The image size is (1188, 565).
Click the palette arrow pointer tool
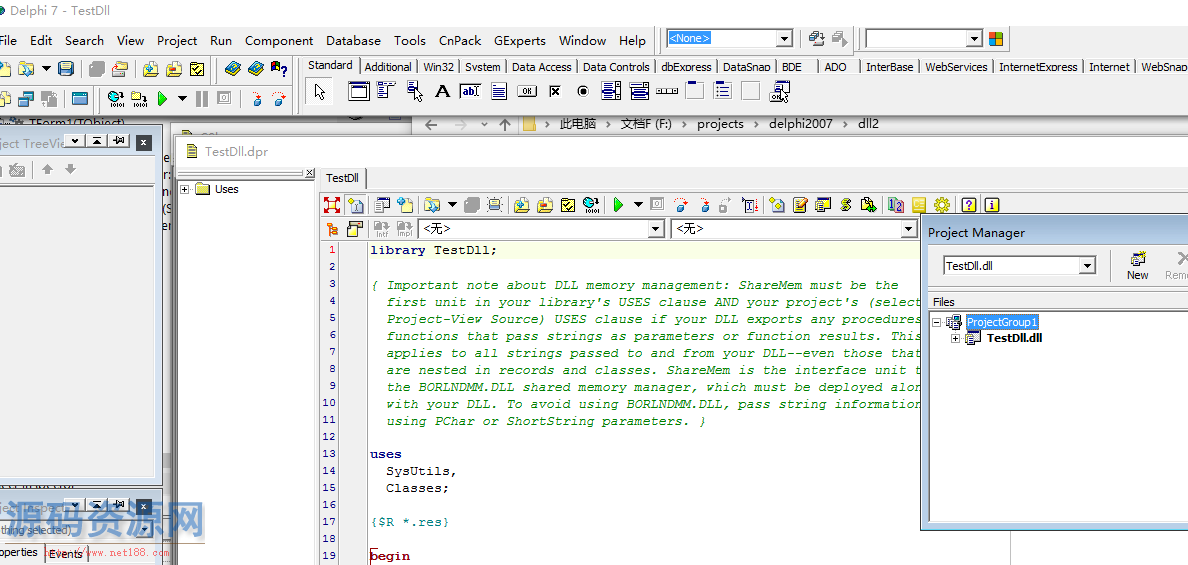point(320,92)
